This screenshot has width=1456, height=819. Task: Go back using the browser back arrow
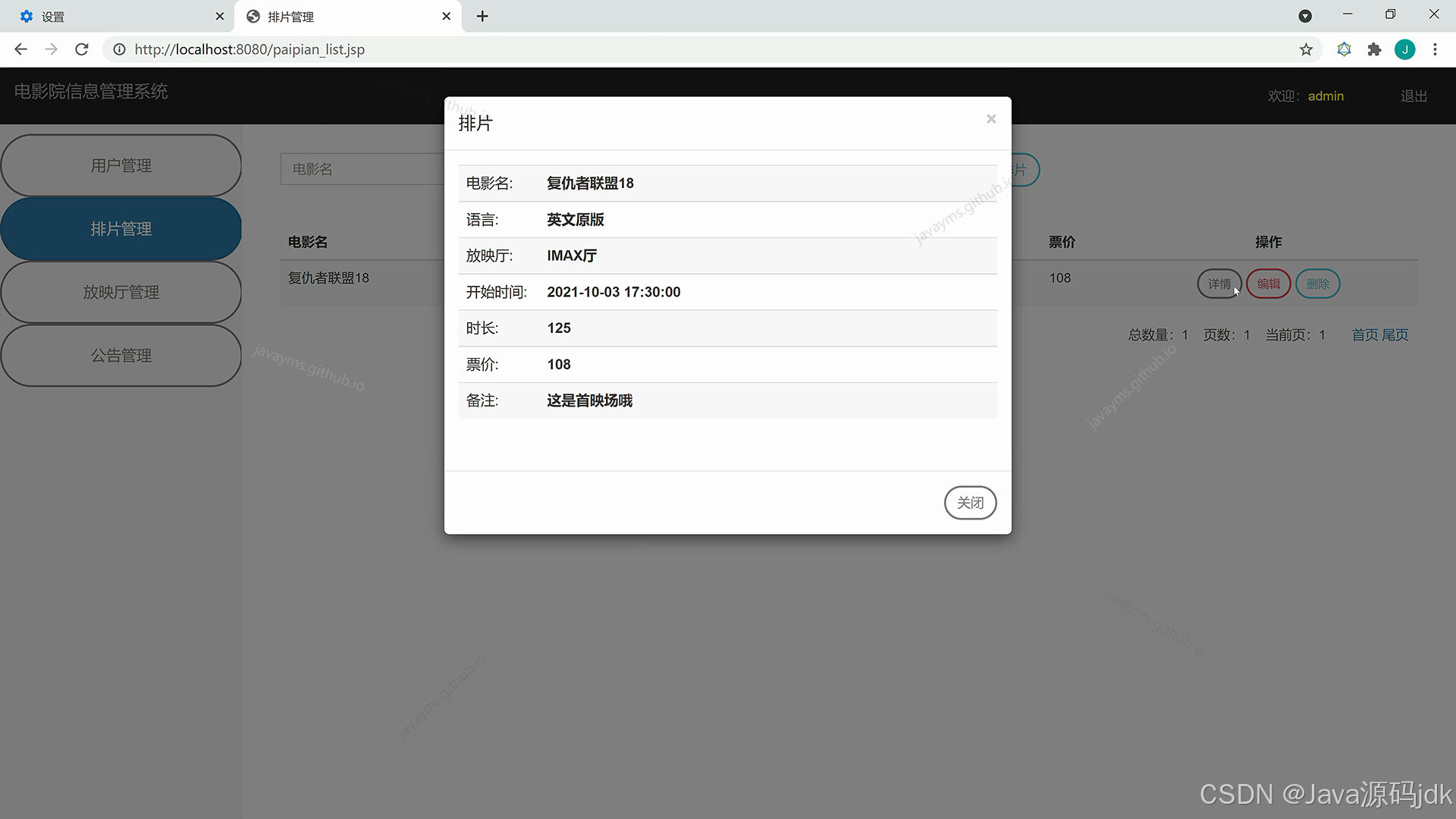pos(20,49)
